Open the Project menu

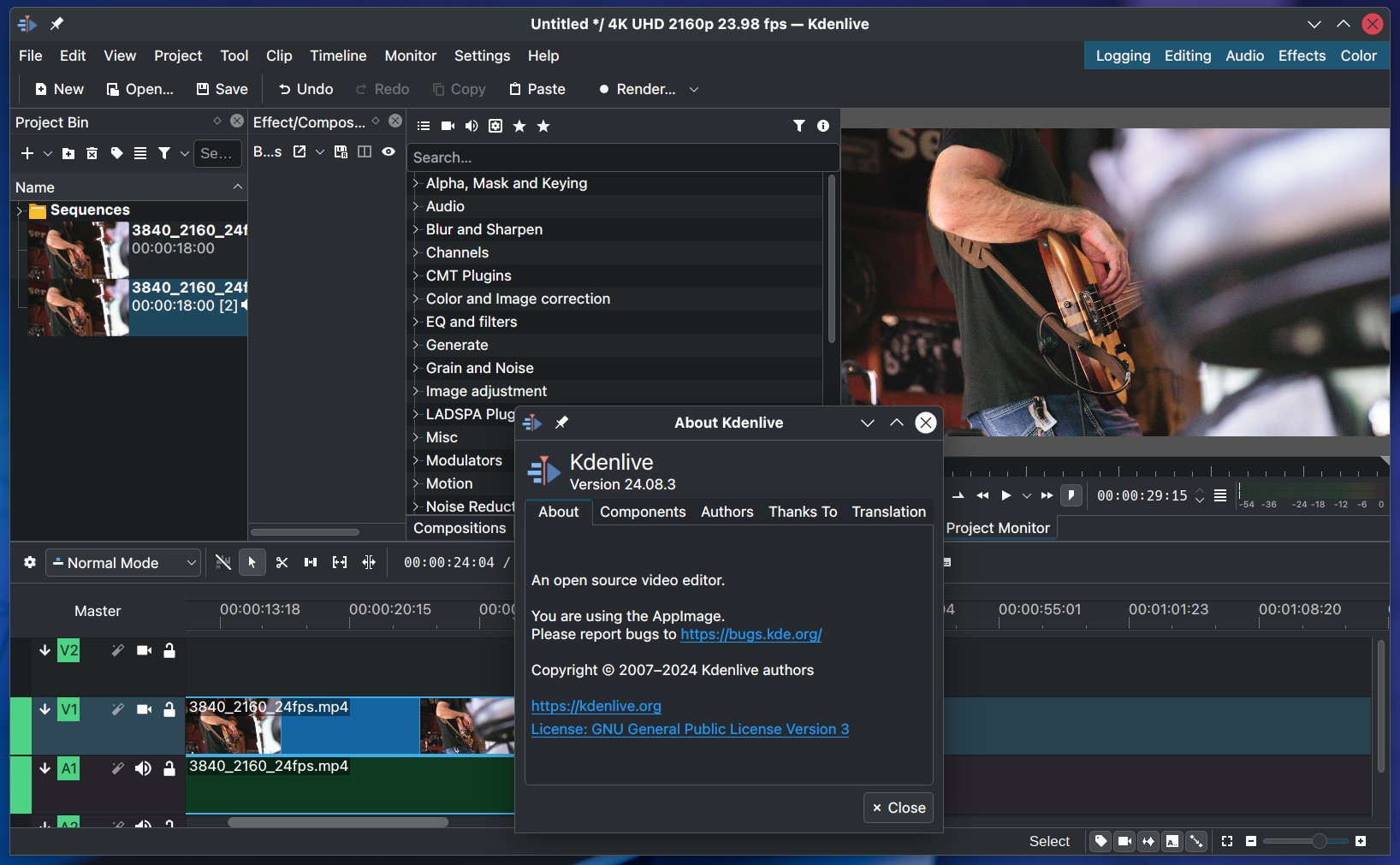pos(178,56)
